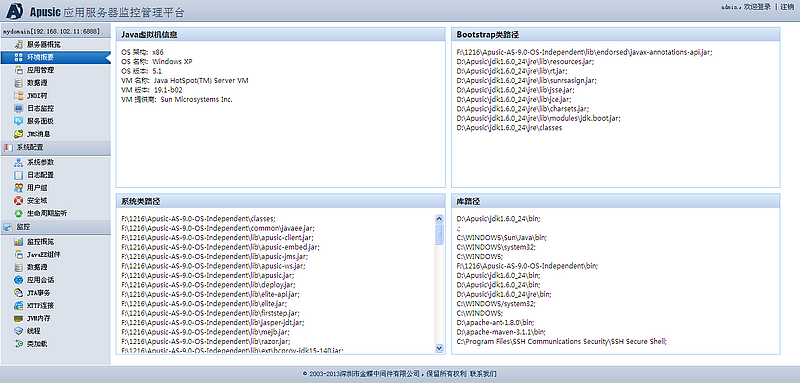
Task: Click F:\1216\Apusic-AS-9.0-OS-Independent\bin library path
Action: coord(527,266)
